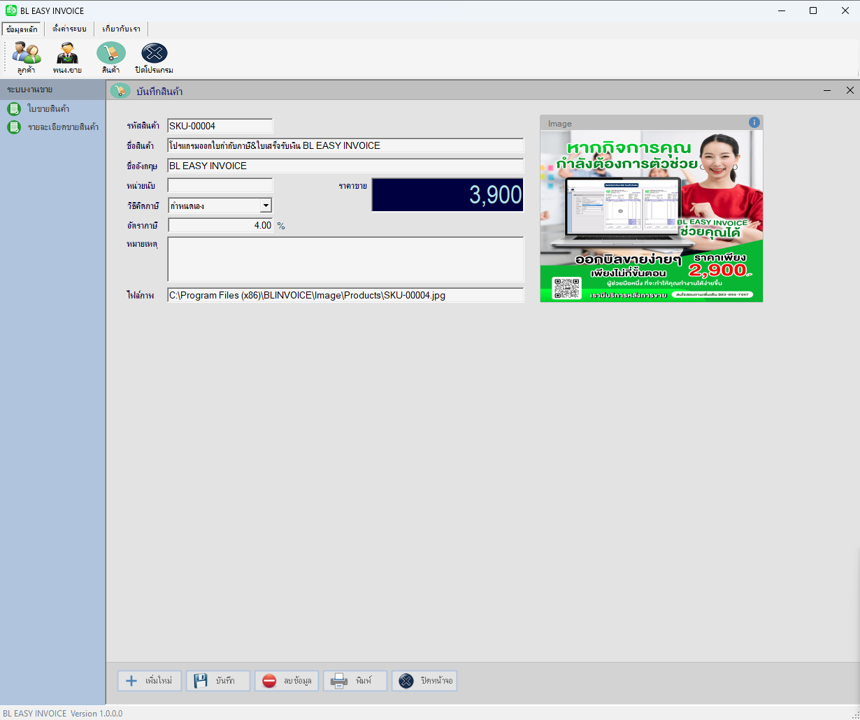
Task: Click the blue info icon on Image panel
Action: coord(754,123)
